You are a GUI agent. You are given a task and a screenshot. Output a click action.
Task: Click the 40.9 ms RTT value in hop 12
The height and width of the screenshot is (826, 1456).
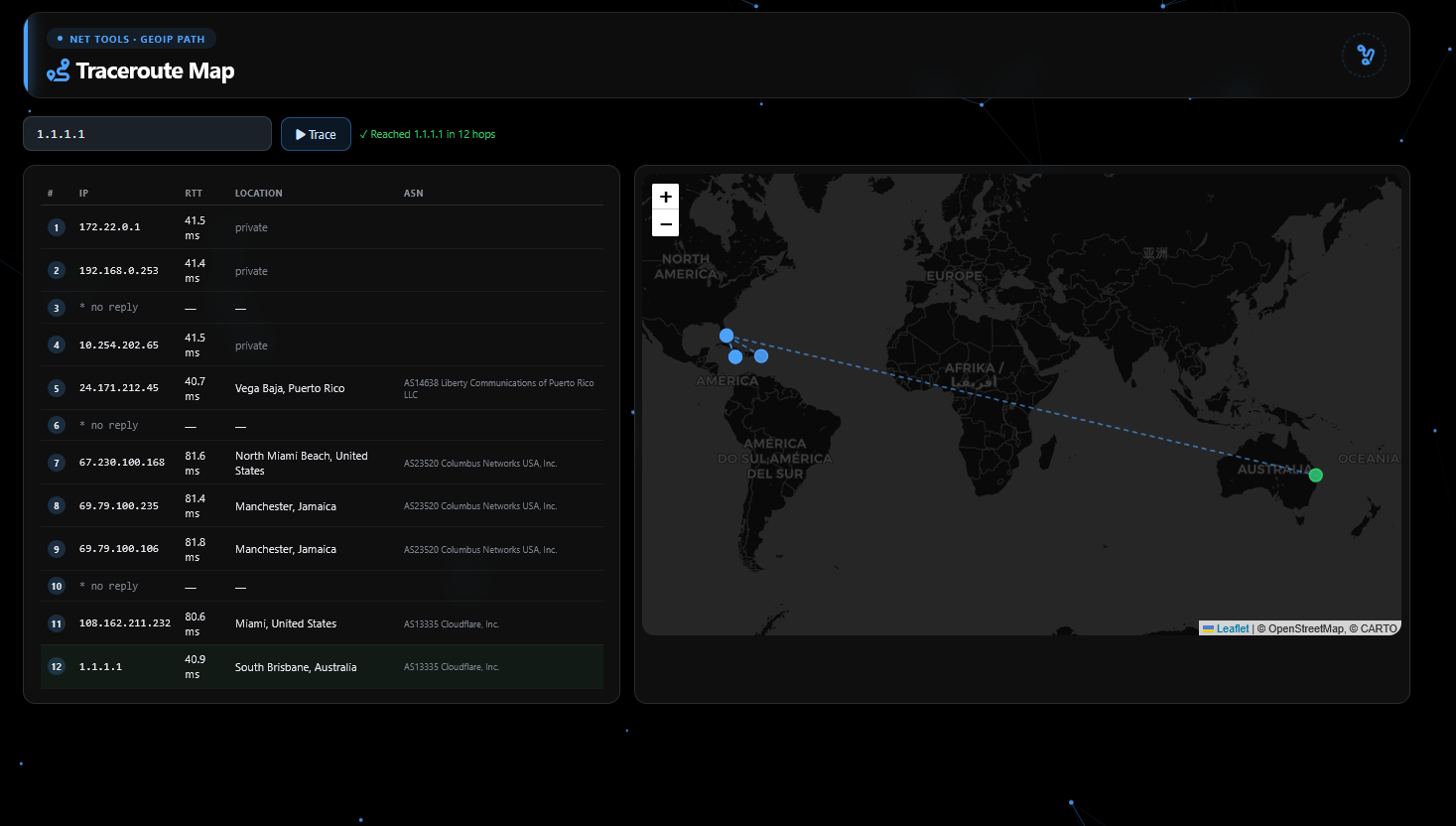196,666
